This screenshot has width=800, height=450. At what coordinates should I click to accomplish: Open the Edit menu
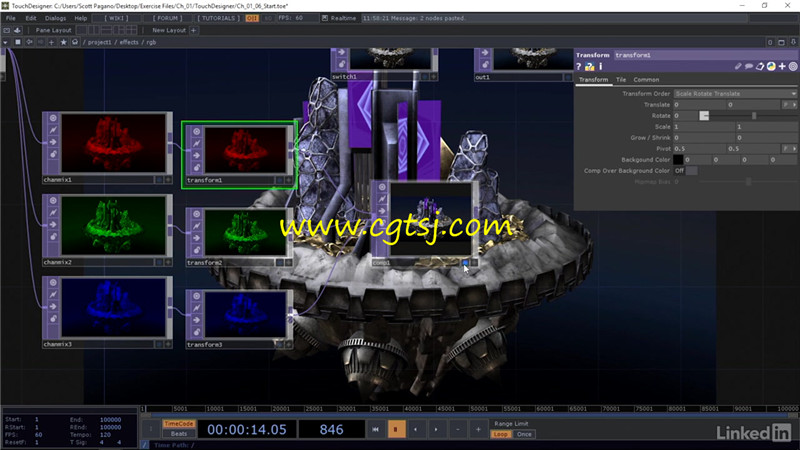click(x=31, y=18)
